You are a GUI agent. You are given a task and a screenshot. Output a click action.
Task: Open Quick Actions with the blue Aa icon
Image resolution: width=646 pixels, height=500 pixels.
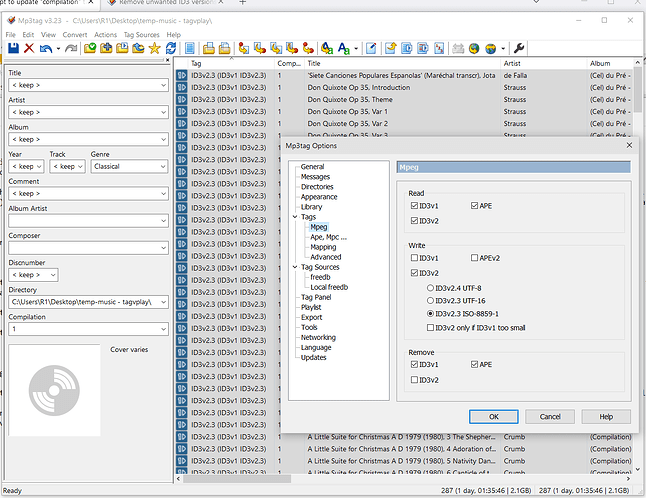tap(344, 48)
